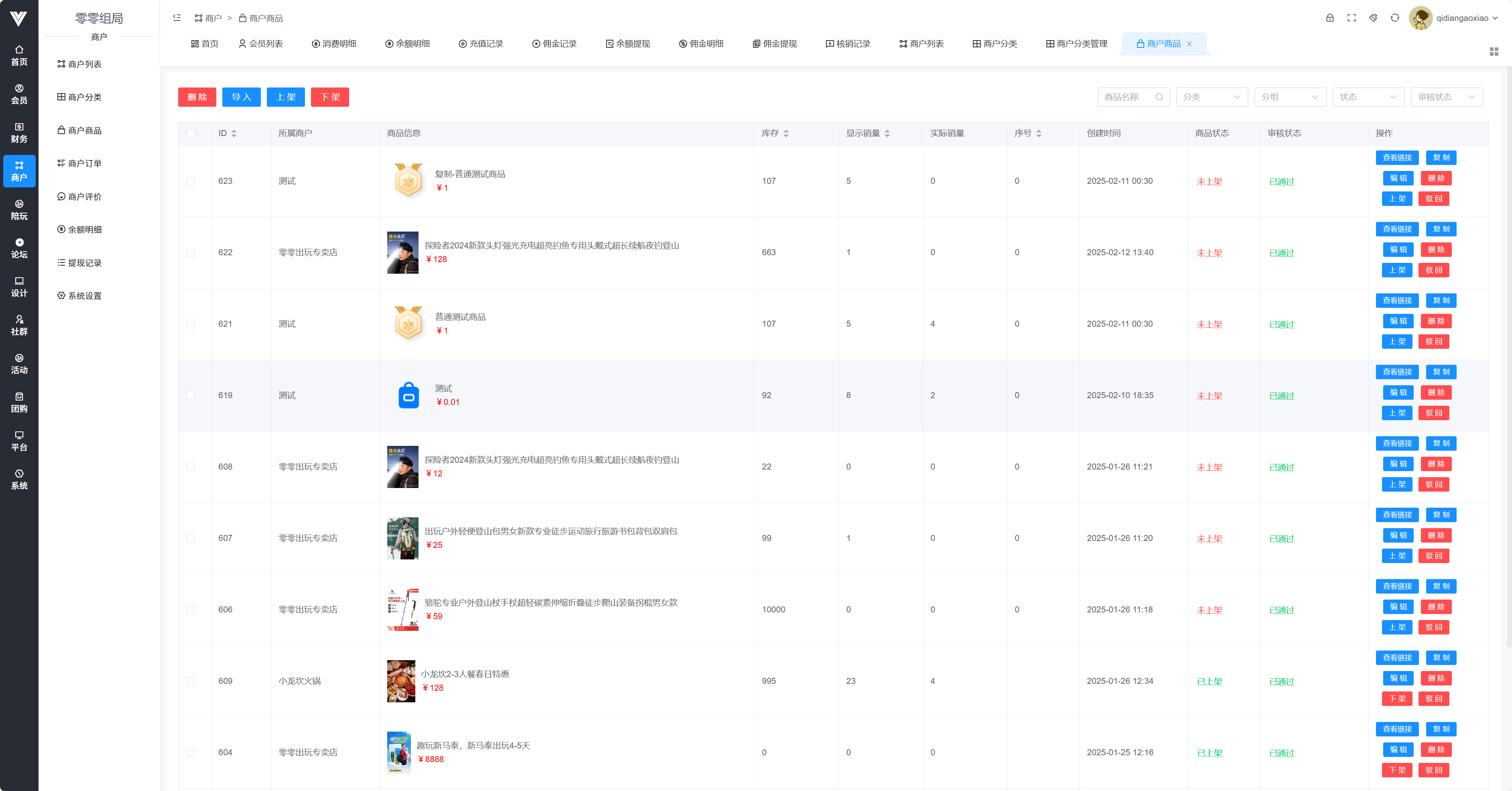The height and width of the screenshot is (791, 1512).
Task: Collapse the sidebar menu icon
Action: pyautogui.click(x=177, y=18)
